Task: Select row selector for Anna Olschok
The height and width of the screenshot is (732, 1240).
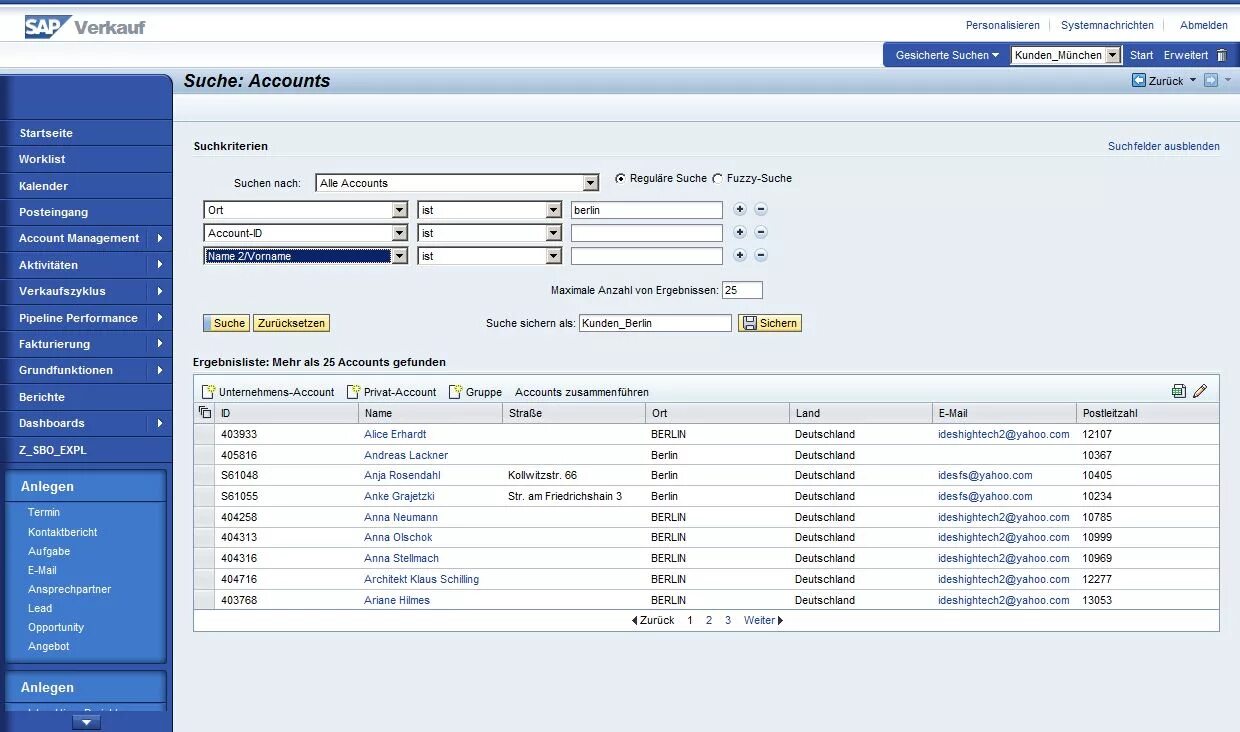Action: coord(204,538)
